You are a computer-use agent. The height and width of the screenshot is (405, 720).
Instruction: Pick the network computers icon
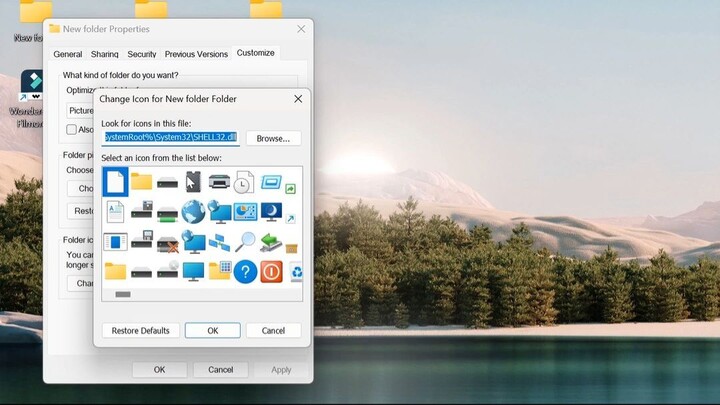pos(219,242)
